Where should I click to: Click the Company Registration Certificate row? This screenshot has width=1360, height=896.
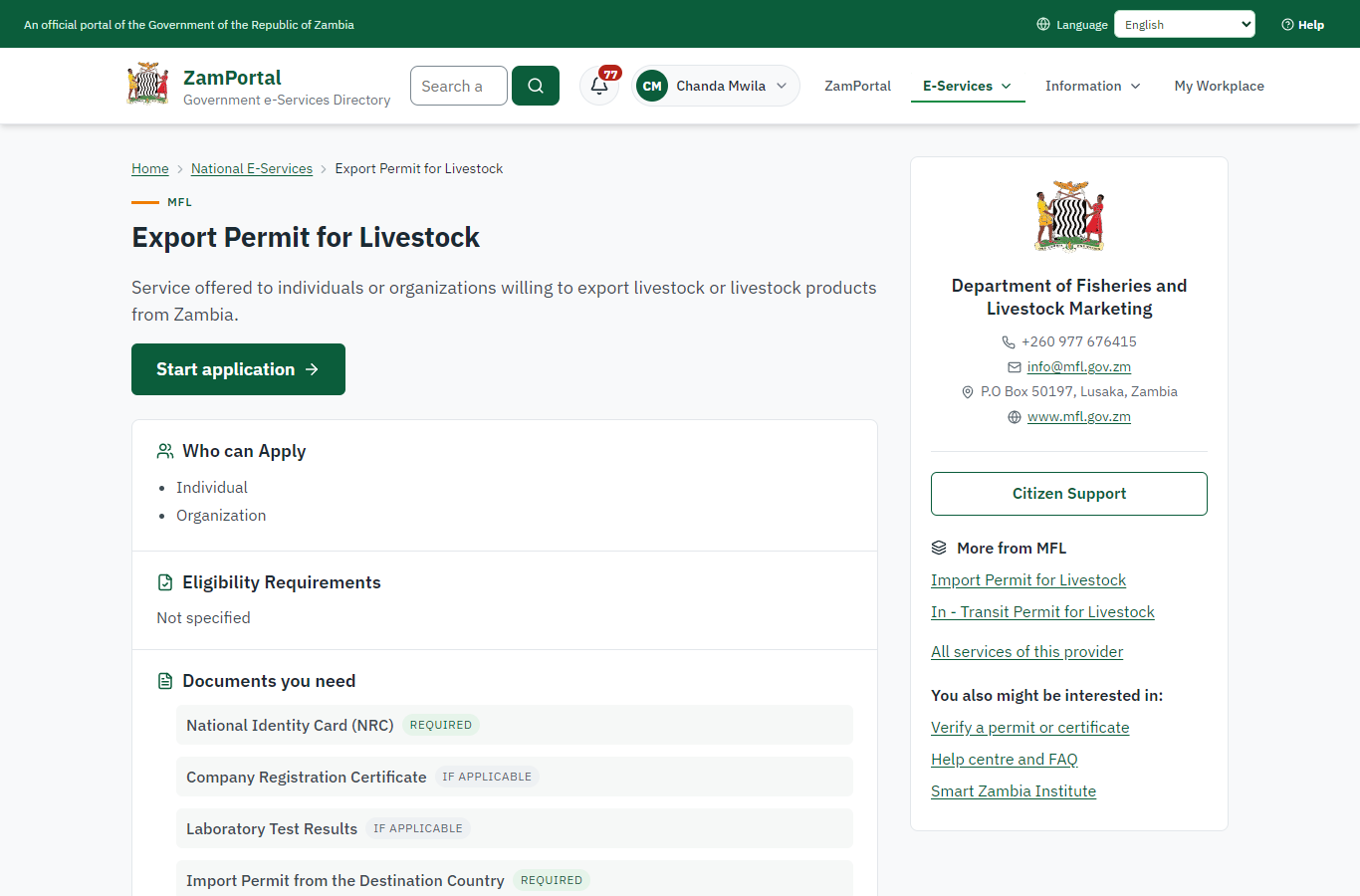[x=515, y=777]
